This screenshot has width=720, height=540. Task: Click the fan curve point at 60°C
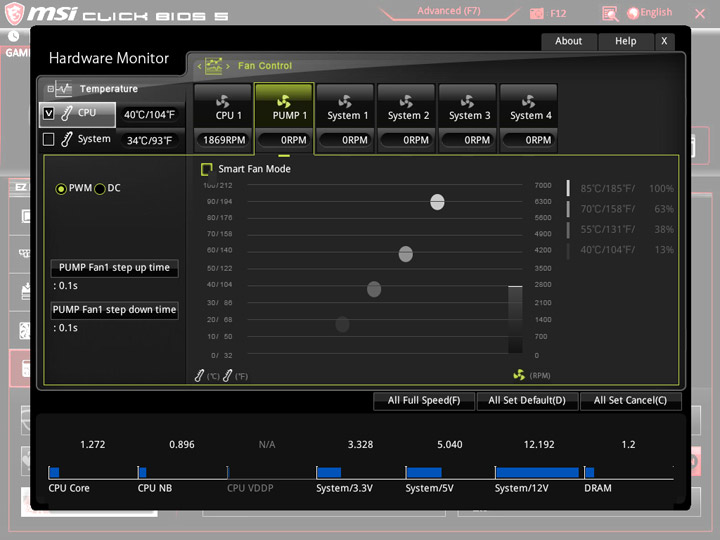(x=405, y=254)
